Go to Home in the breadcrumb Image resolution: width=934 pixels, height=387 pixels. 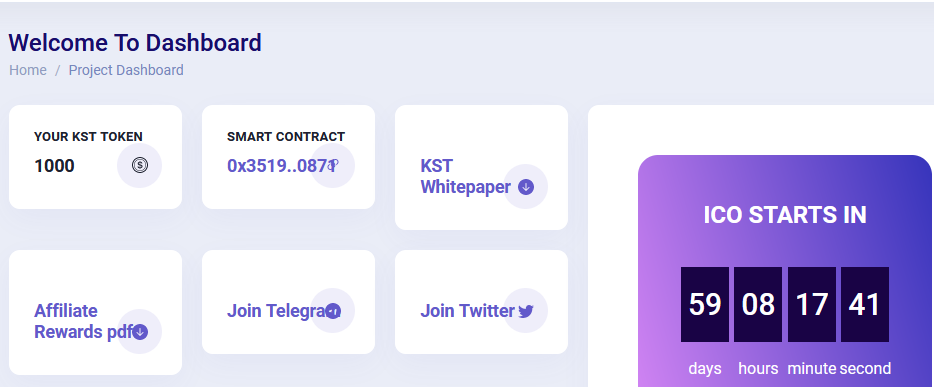pyautogui.click(x=28, y=70)
